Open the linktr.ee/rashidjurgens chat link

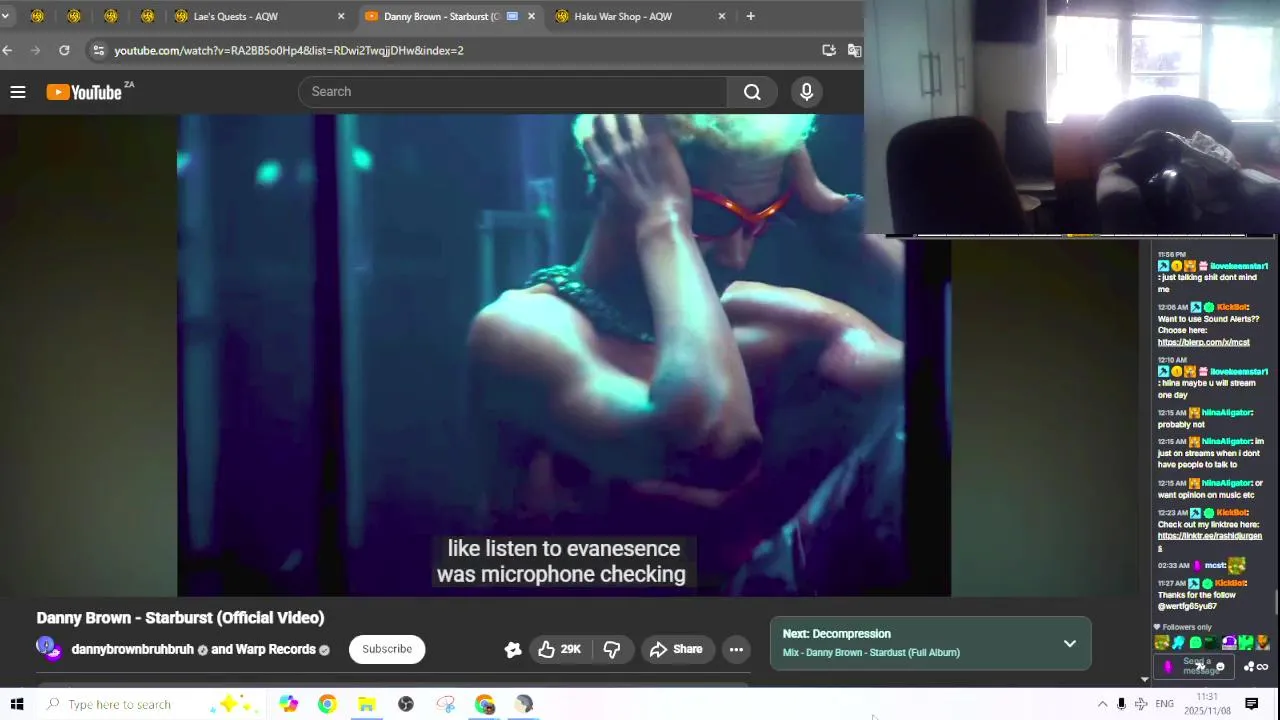coord(1209,541)
